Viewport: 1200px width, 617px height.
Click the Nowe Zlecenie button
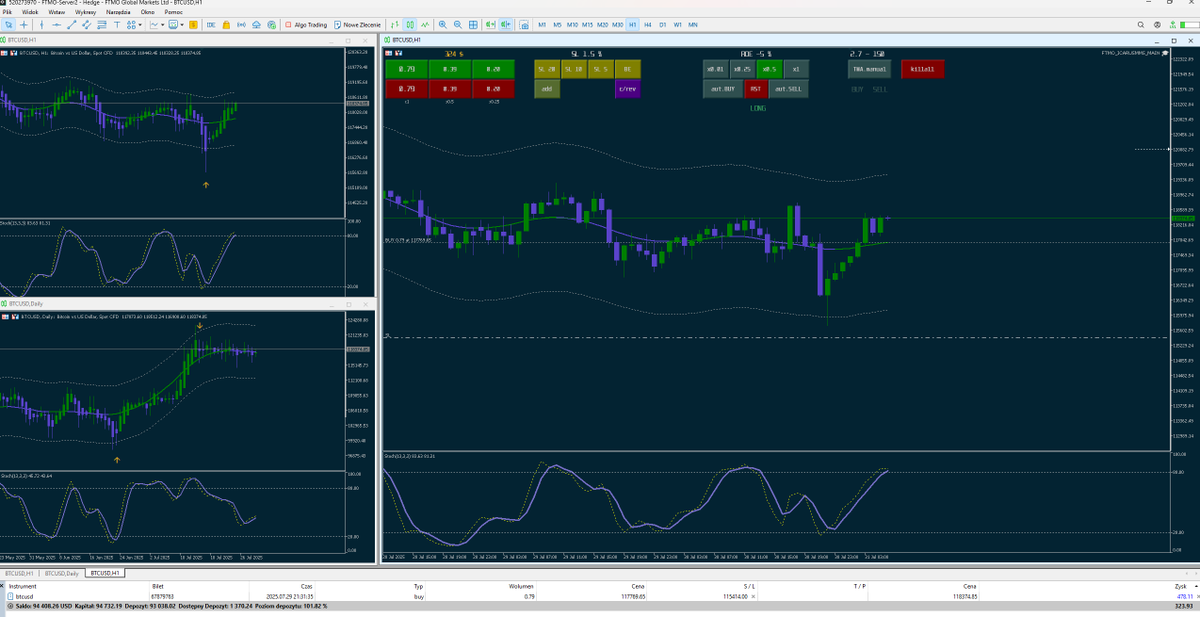tap(357, 24)
